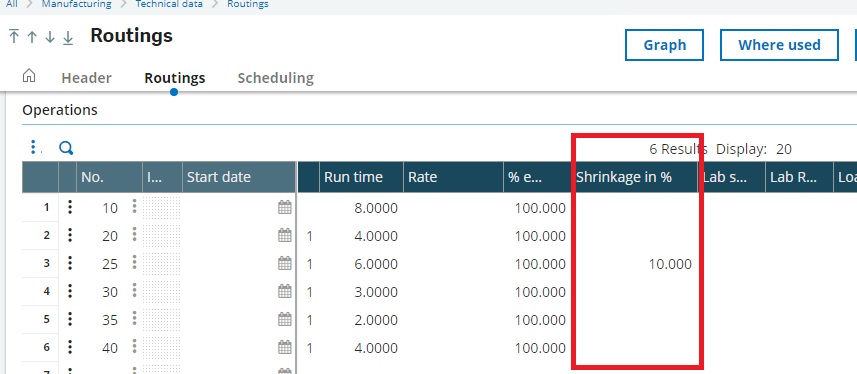Click the Lab R... column header
This screenshot has width=857, height=374.
click(x=799, y=177)
